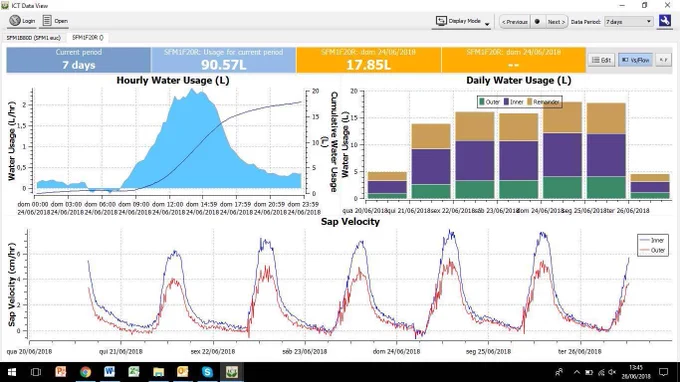
Task: Open File Explorer from the taskbar
Action: (158, 372)
